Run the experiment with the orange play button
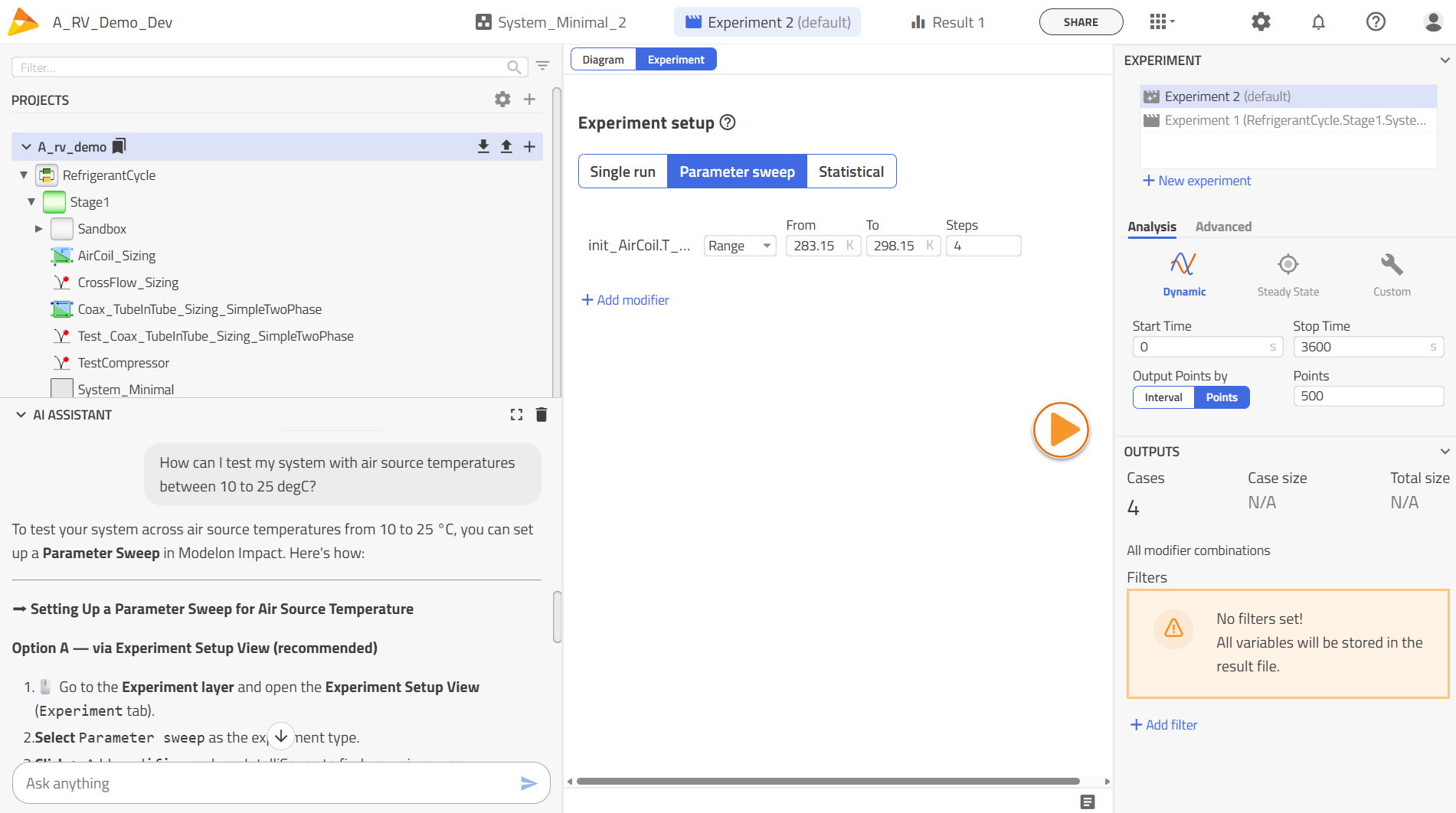 [x=1061, y=430]
